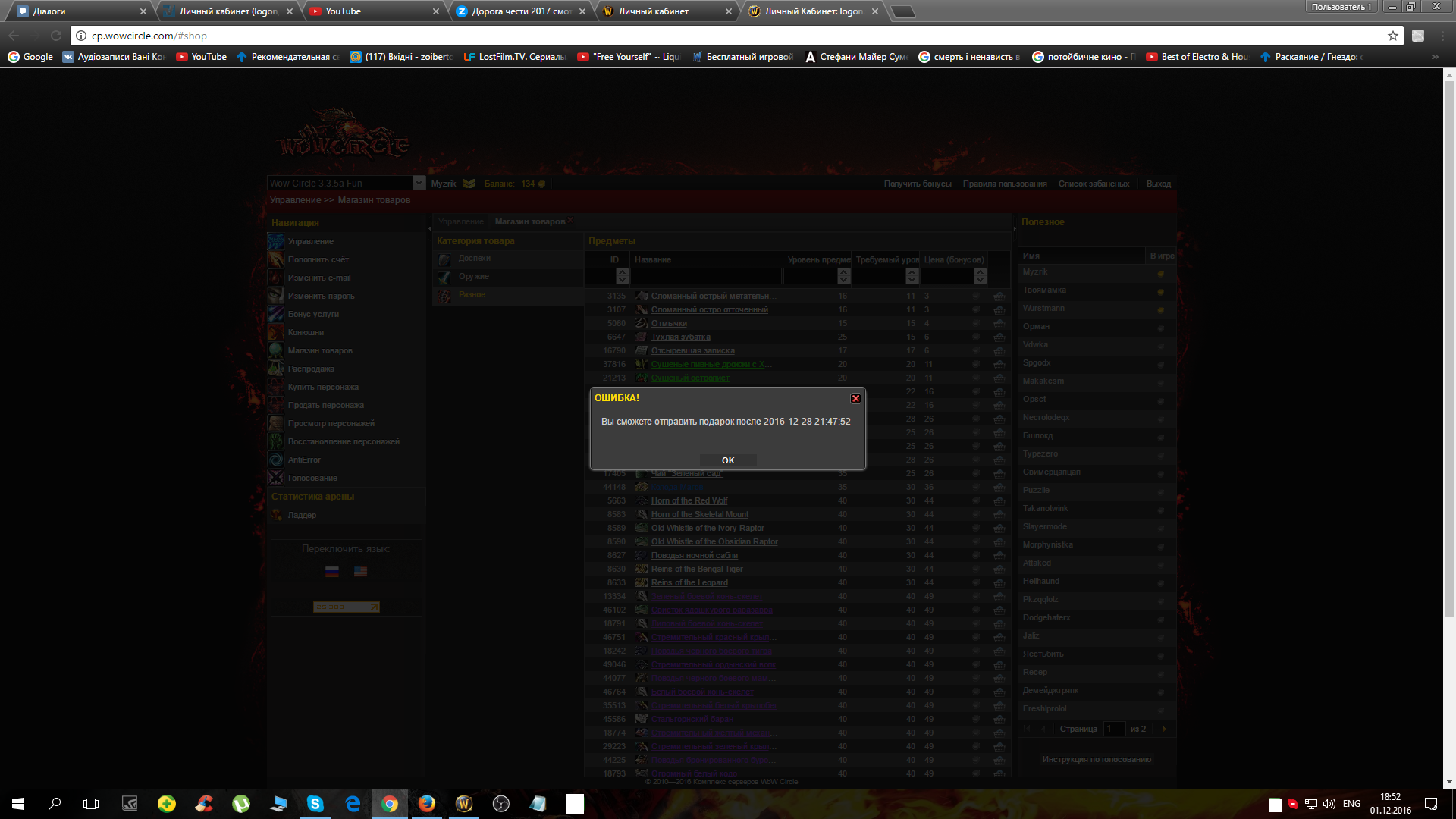
Task: Click the Голосование sidebar icon
Action: 276,478
